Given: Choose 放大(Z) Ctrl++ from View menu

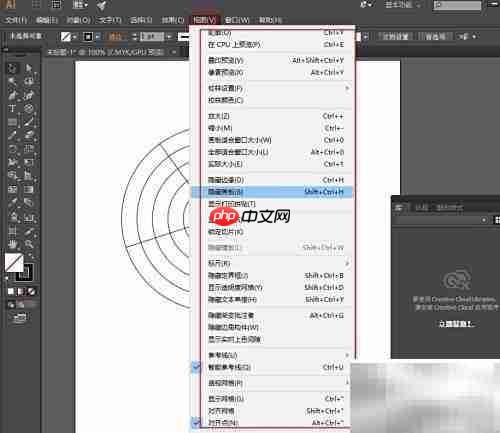Looking at the screenshot, I should click(x=272, y=116).
